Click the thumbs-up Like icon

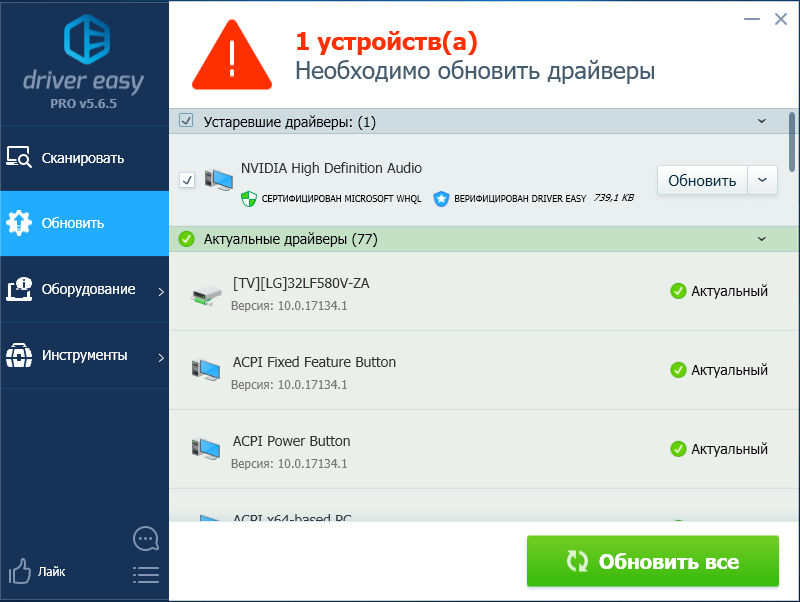[19, 571]
